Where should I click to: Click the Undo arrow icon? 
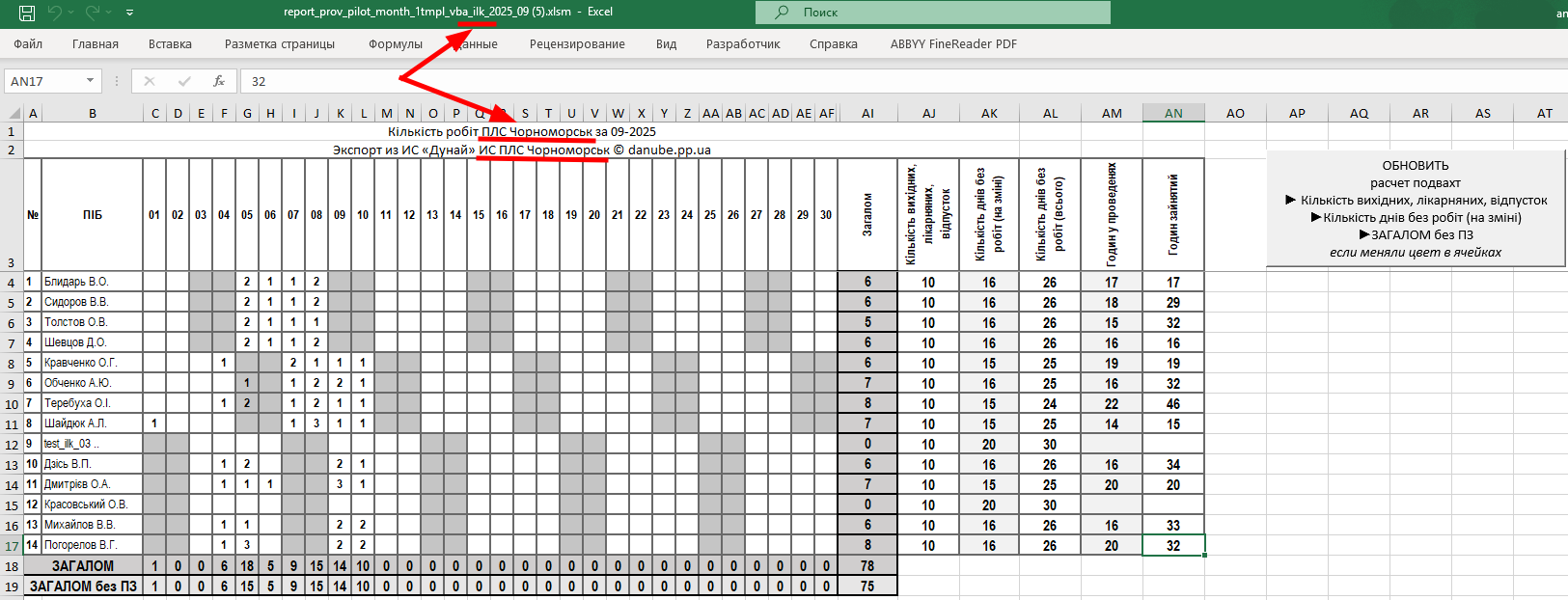55,13
